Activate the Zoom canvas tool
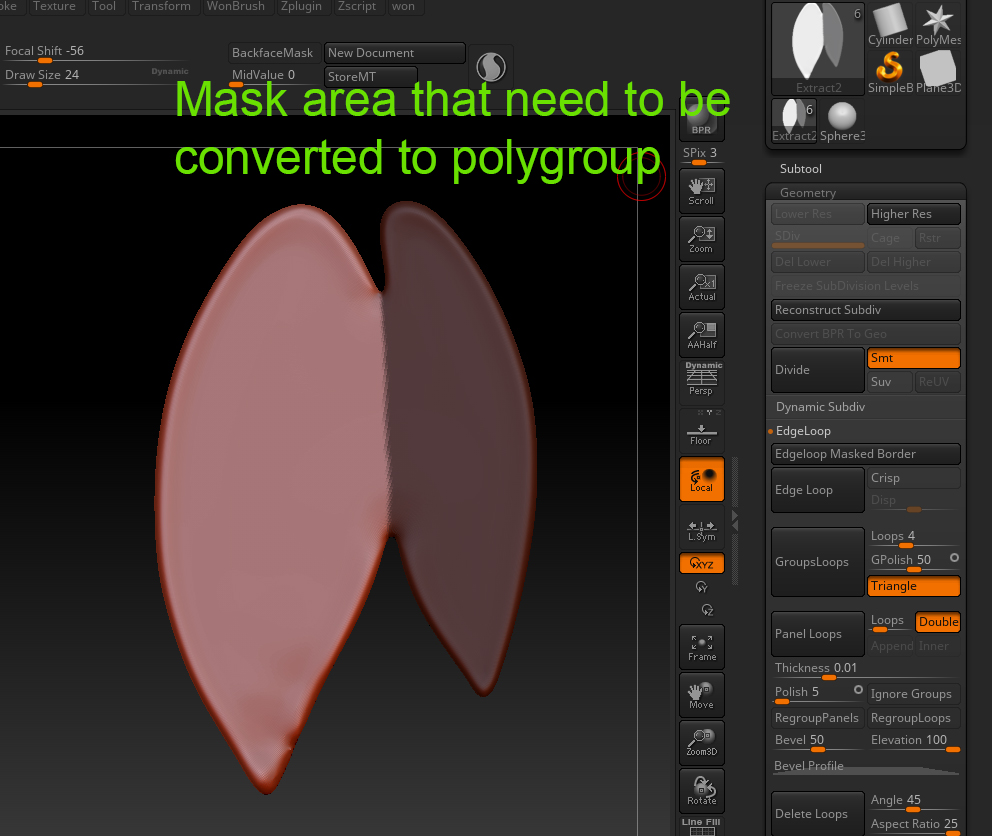 point(701,238)
